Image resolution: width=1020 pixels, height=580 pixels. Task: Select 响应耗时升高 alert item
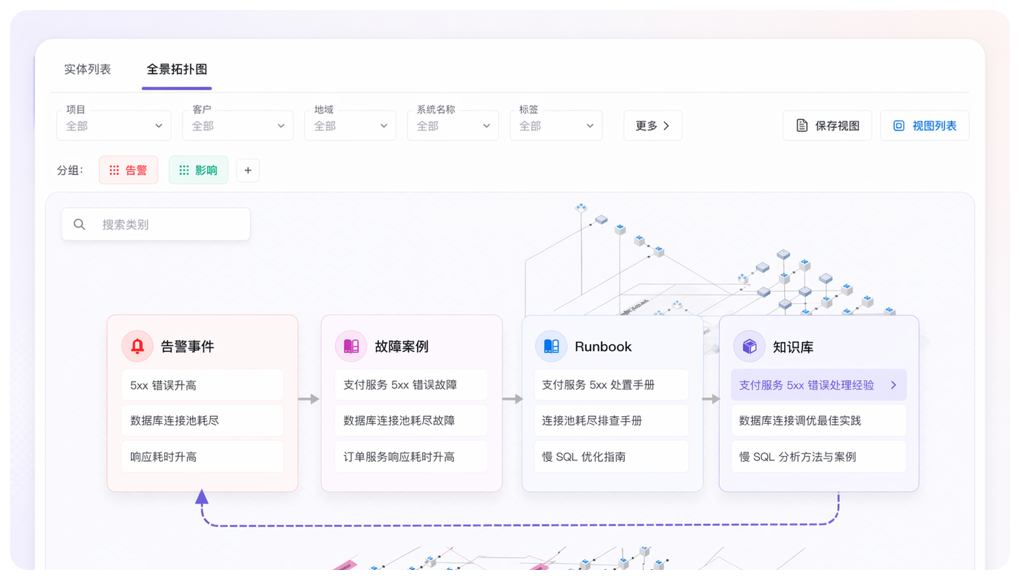(x=202, y=457)
